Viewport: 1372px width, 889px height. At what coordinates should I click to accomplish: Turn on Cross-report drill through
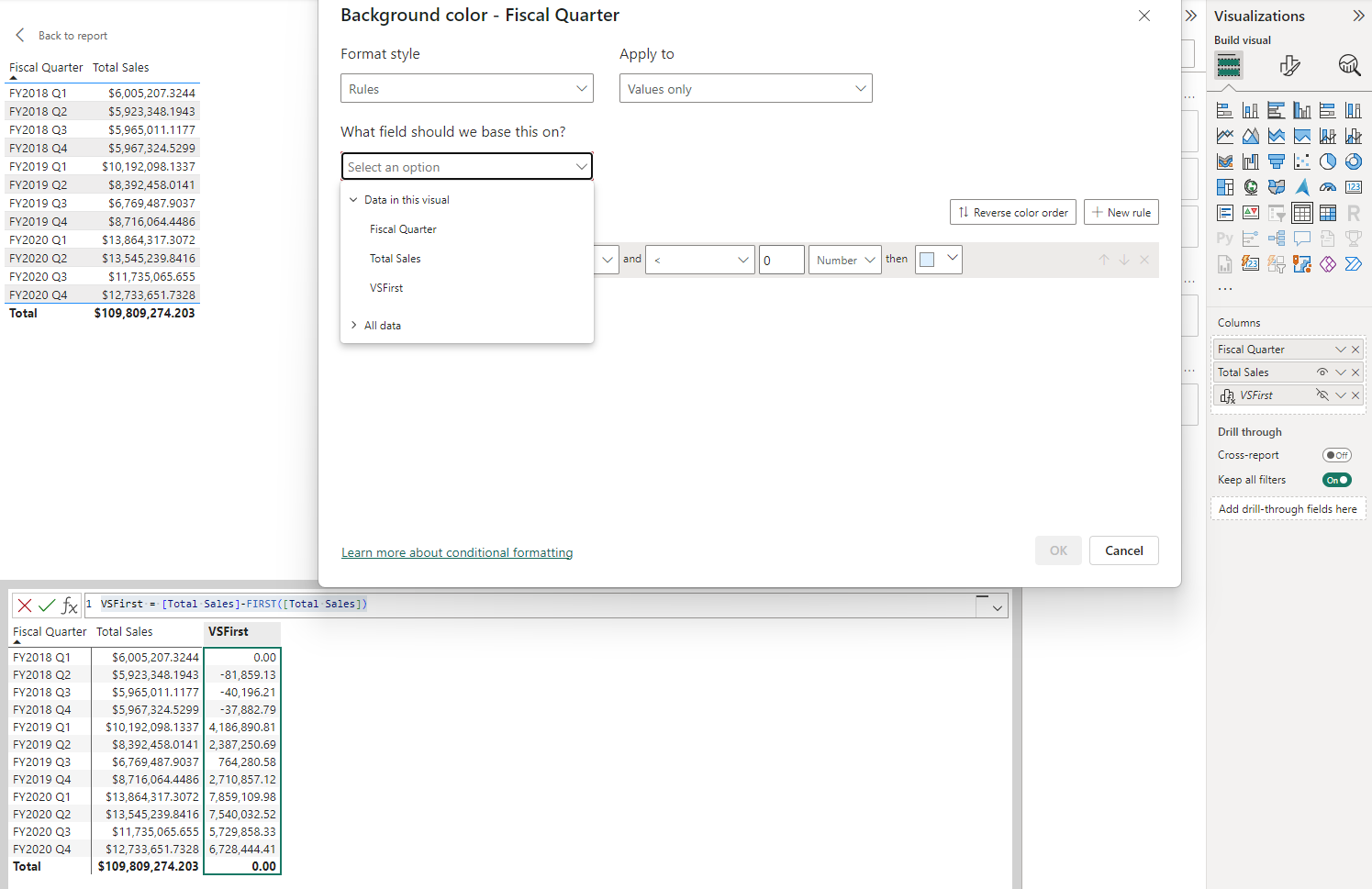click(1336, 455)
